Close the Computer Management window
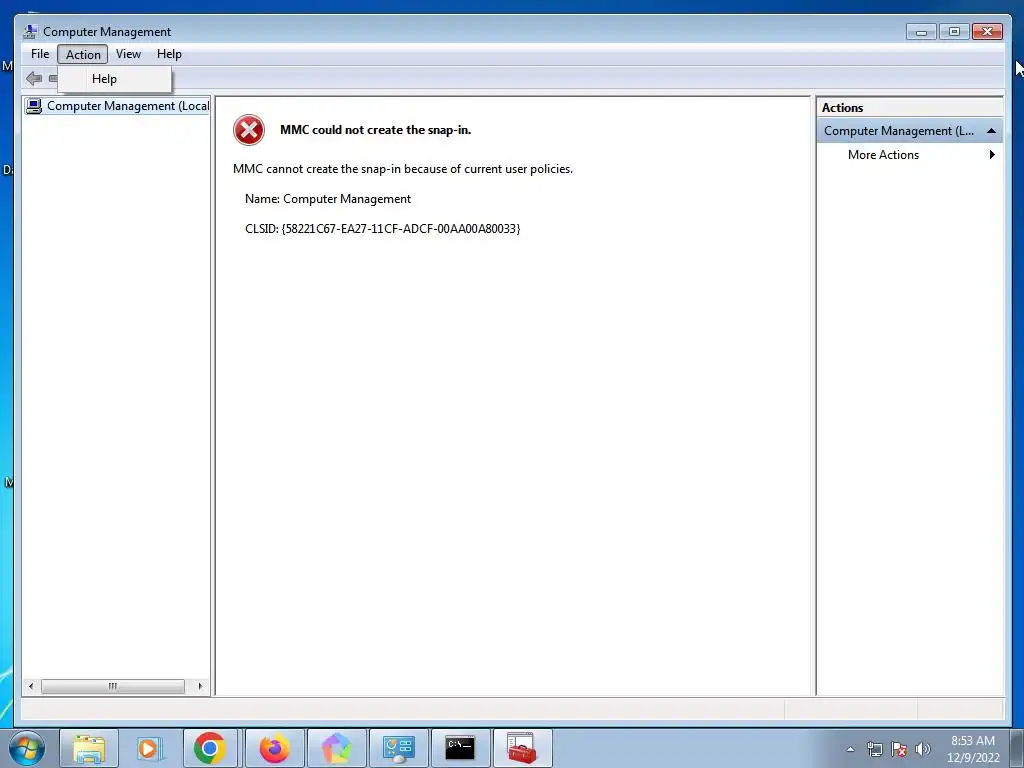 (987, 31)
